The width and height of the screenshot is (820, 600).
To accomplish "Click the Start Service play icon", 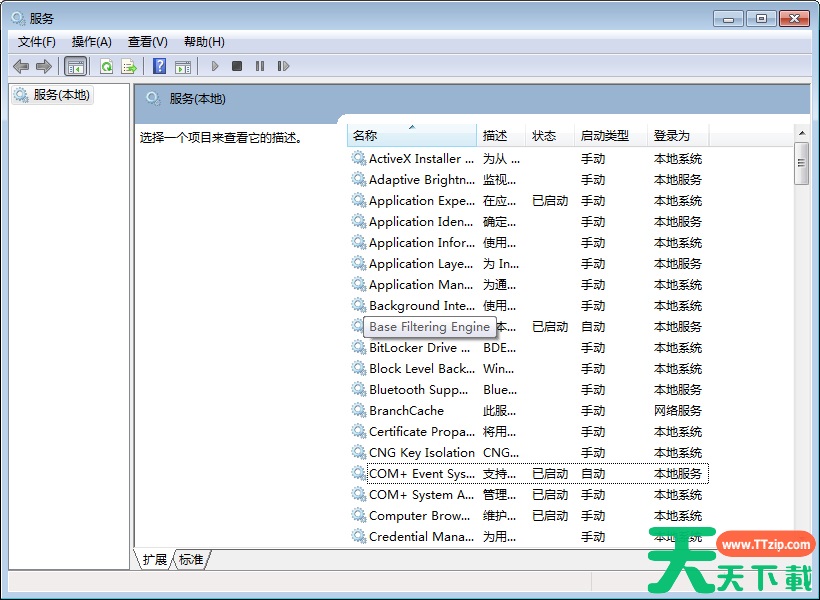I will coord(214,66).
